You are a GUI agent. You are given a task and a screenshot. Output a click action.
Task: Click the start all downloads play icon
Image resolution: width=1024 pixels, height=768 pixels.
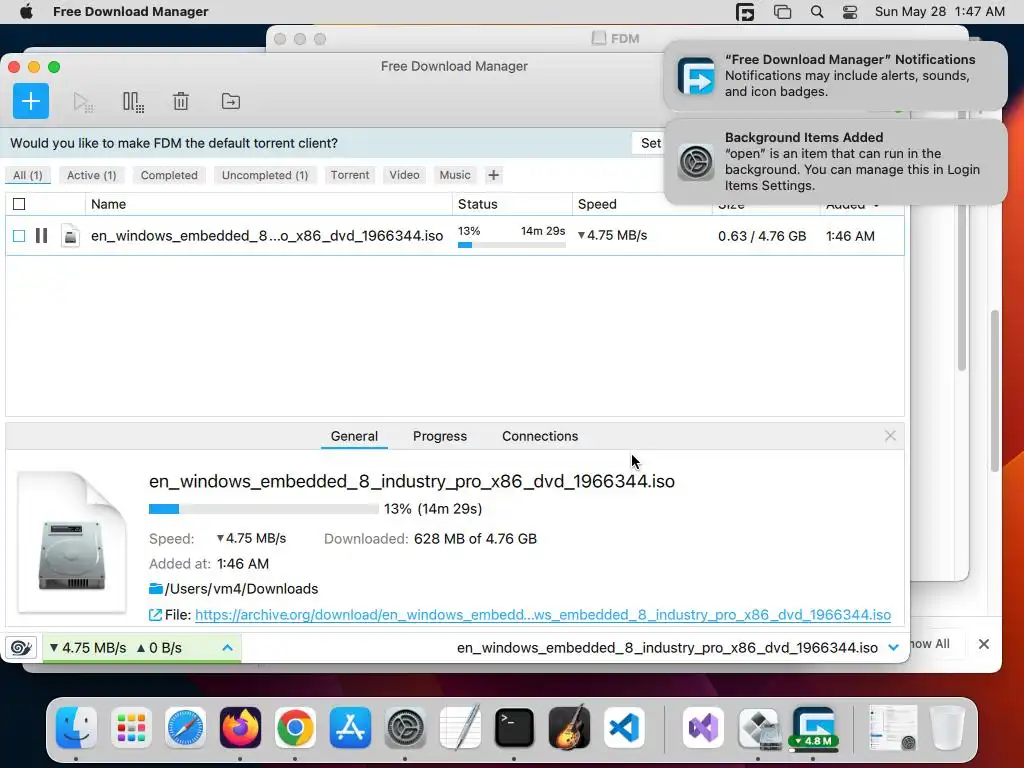click(x=83, y=102)
